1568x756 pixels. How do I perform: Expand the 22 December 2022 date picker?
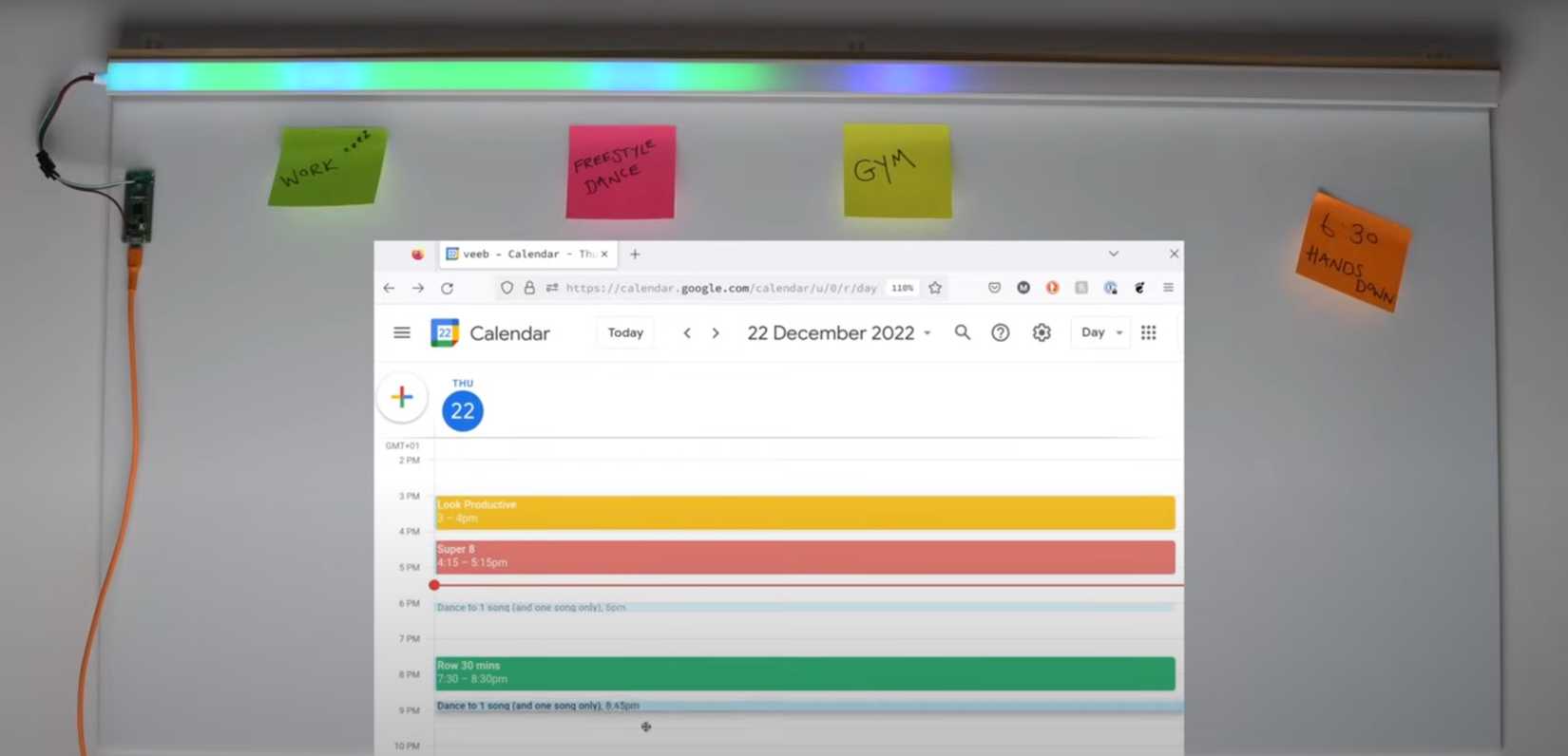[x=838, y=332]
